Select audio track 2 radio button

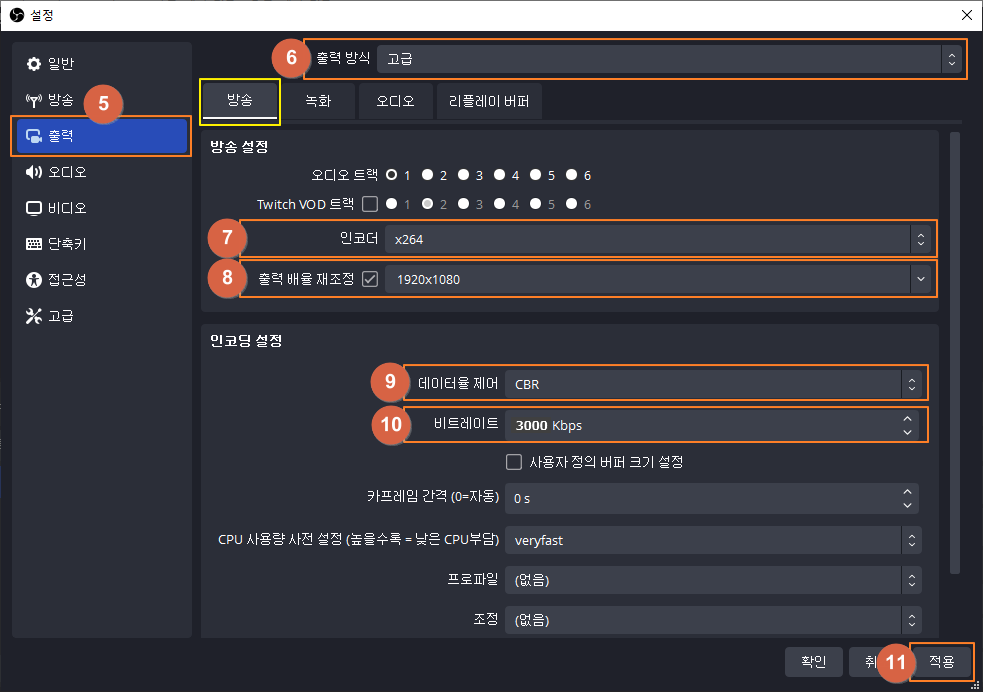point(428,175)
